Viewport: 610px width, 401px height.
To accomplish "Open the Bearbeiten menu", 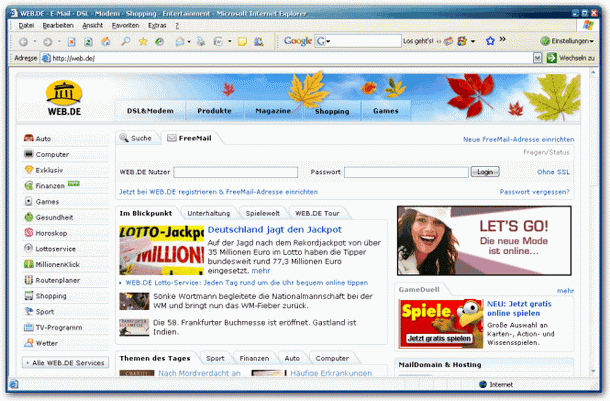I will coord(58,26).
